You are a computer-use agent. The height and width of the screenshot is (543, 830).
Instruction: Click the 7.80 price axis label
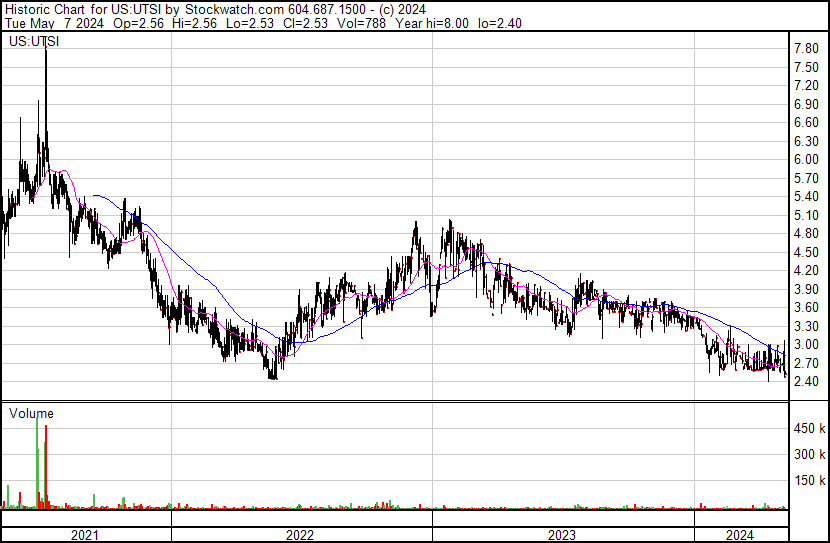806,48
